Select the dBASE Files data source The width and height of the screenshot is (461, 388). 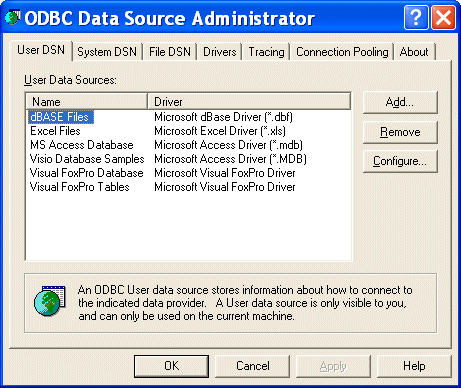click(60, 117)
